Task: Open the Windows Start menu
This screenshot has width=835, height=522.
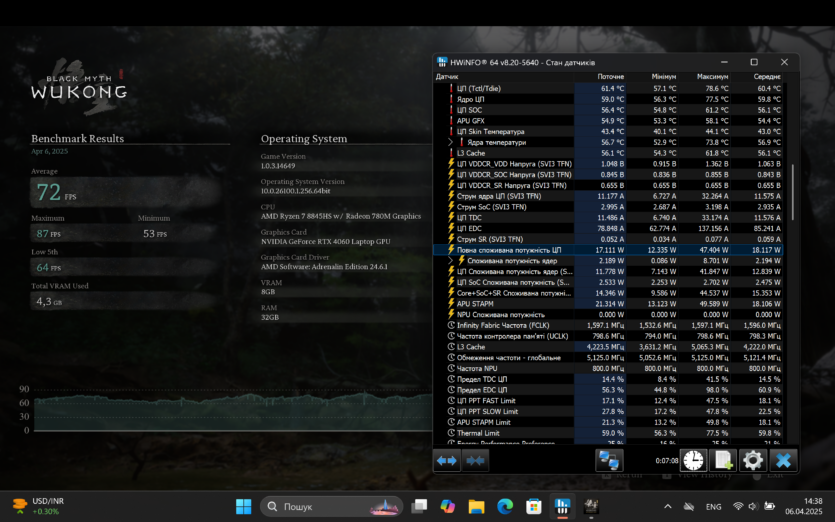Action: [243, 506]
